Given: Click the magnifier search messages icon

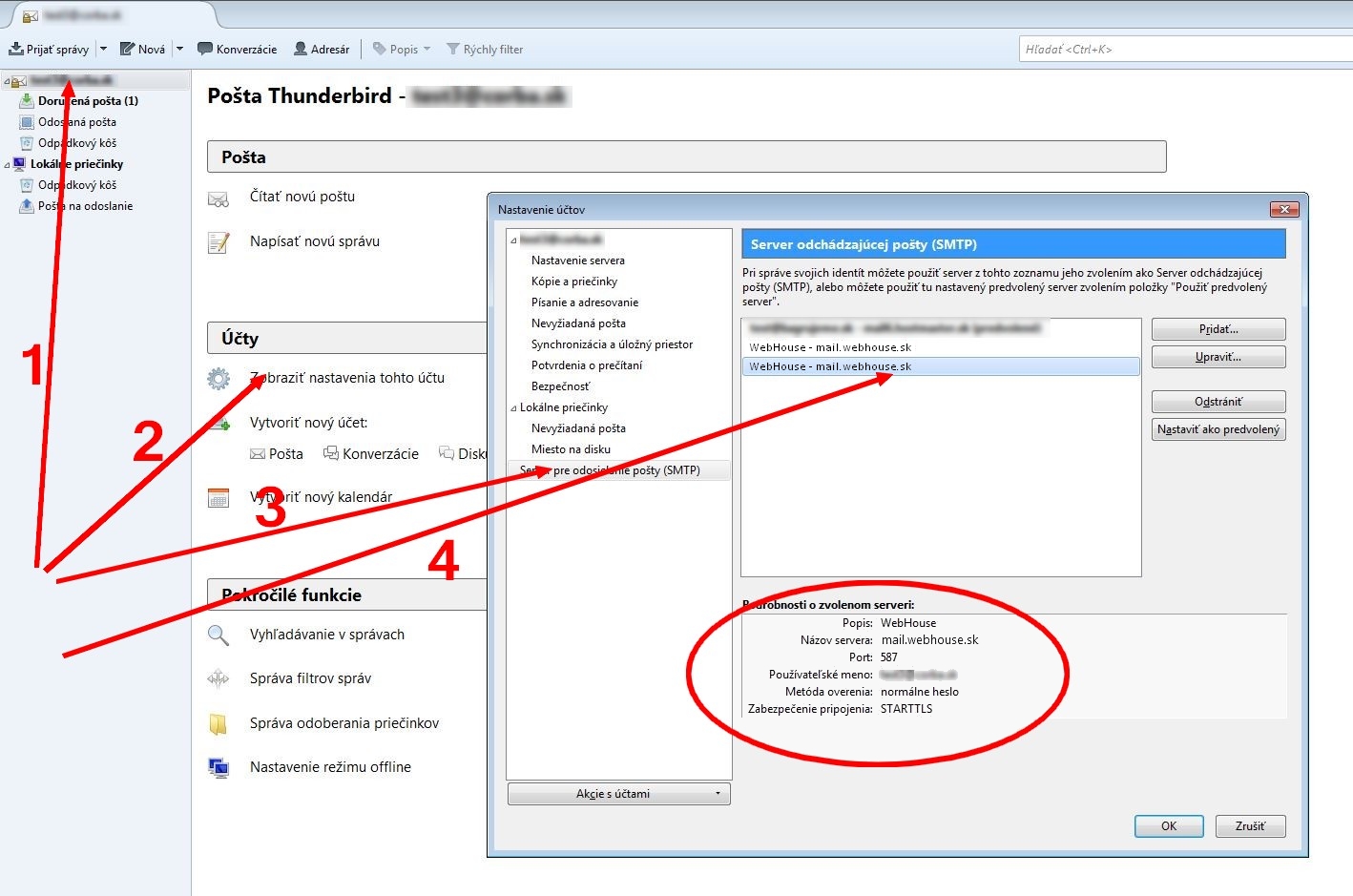Looking at the screenshot, I should [219, 635].
